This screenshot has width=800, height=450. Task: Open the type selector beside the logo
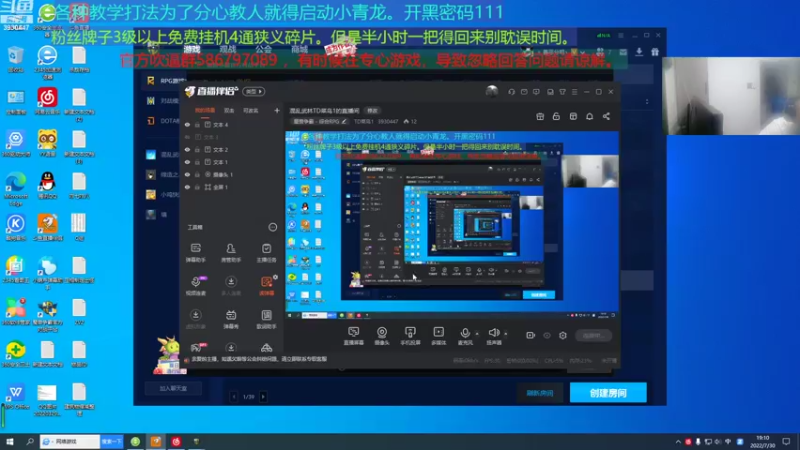[254, 91]
